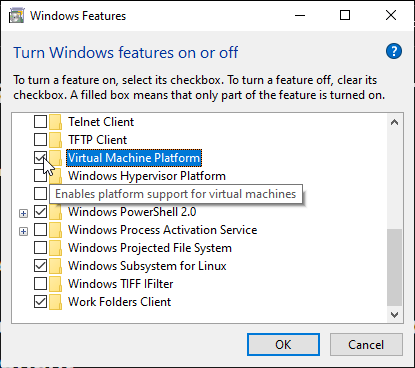Enable the Telnet Client checkbox
This screenshot has height=368, width=415.
point(40,122)
